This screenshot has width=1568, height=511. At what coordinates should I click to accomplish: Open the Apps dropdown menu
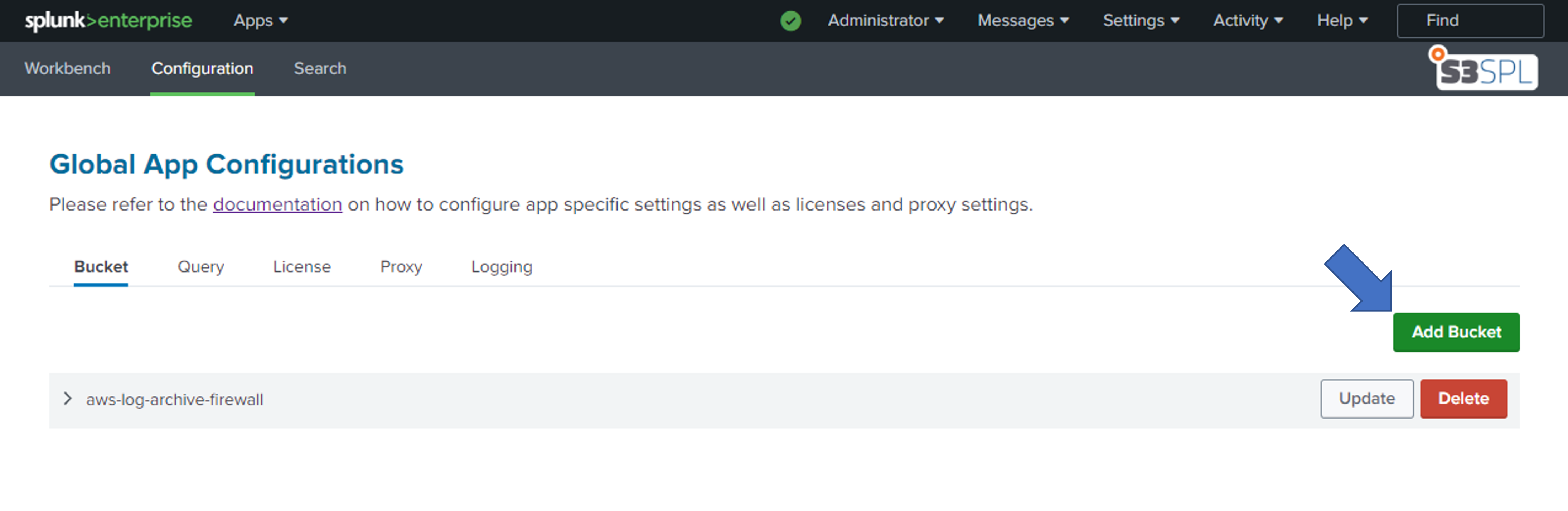tap(261, 21)
